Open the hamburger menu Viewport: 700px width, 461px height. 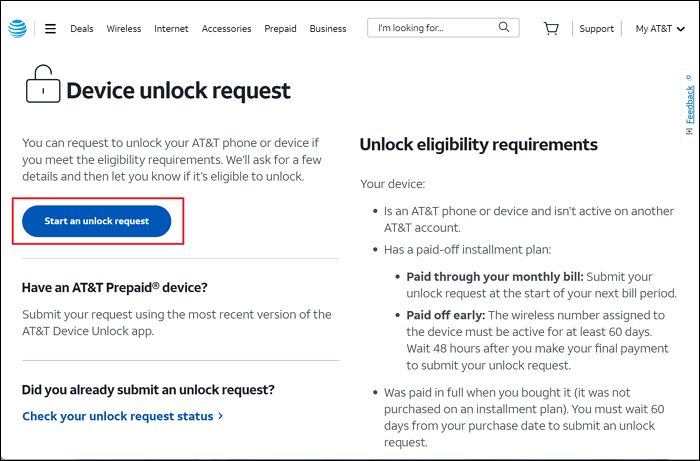[50, 29]
